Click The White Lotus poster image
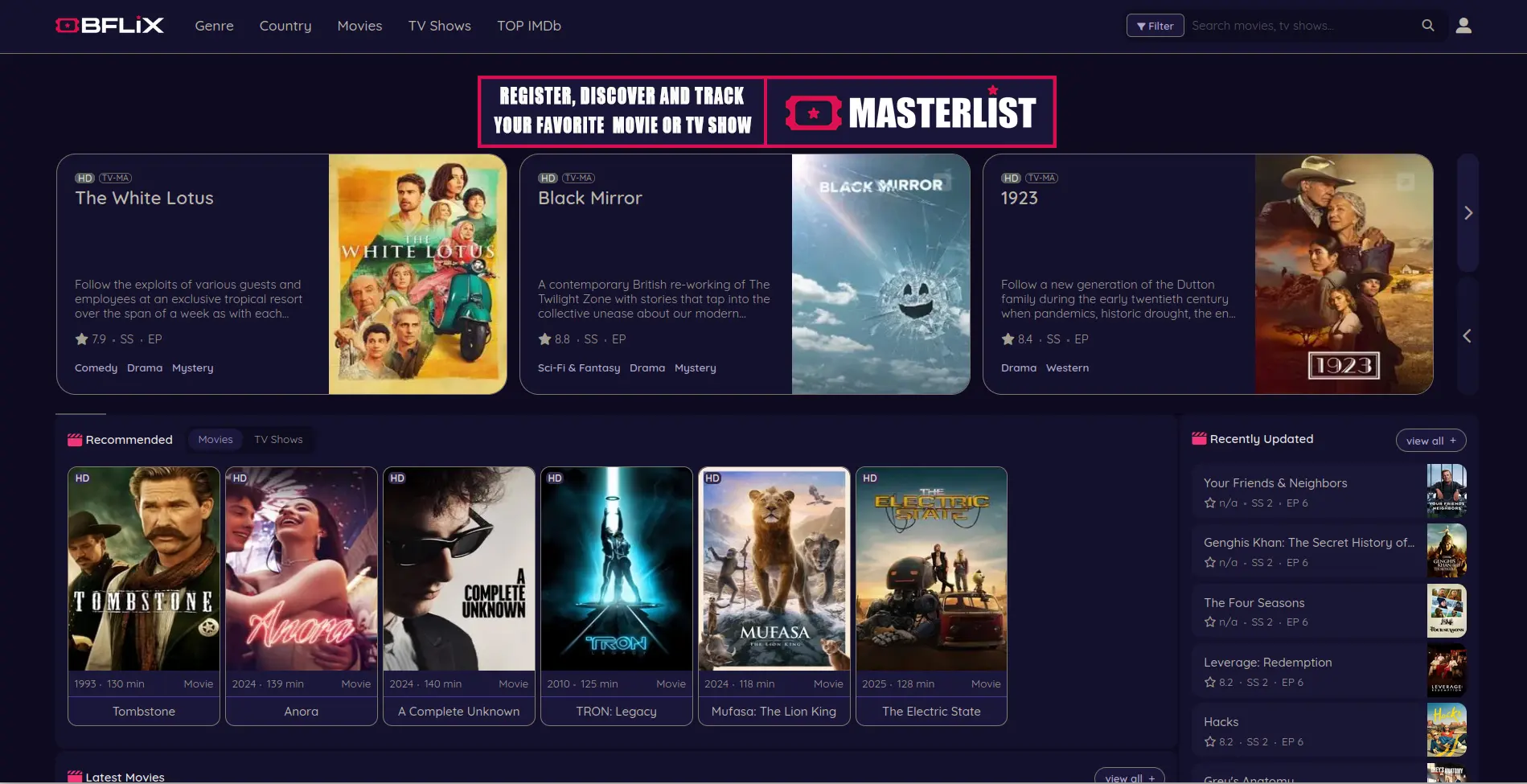The width and height of the screenshot is (1527, 784). 417,274
